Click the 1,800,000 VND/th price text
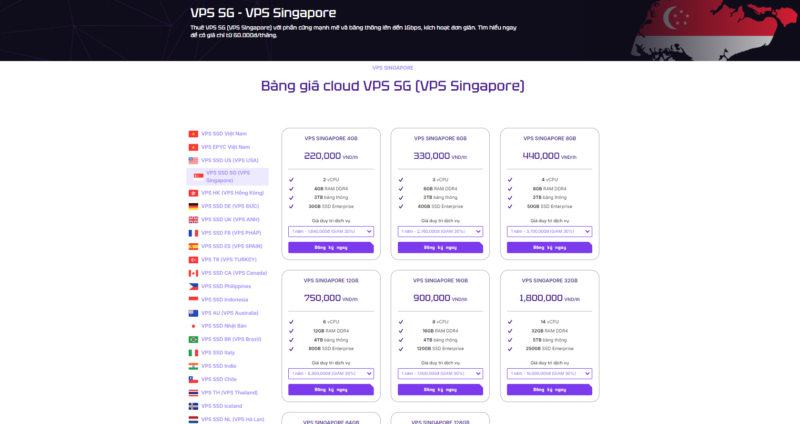 (549, 298)
